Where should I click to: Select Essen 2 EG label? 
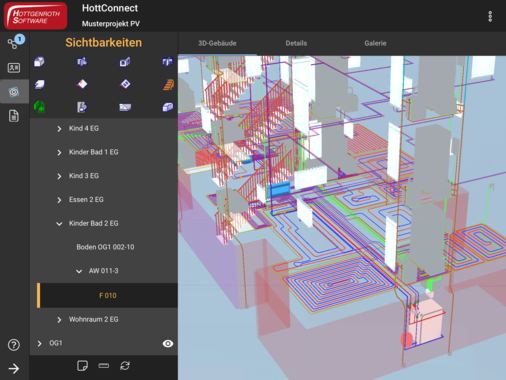click(86, 200)
